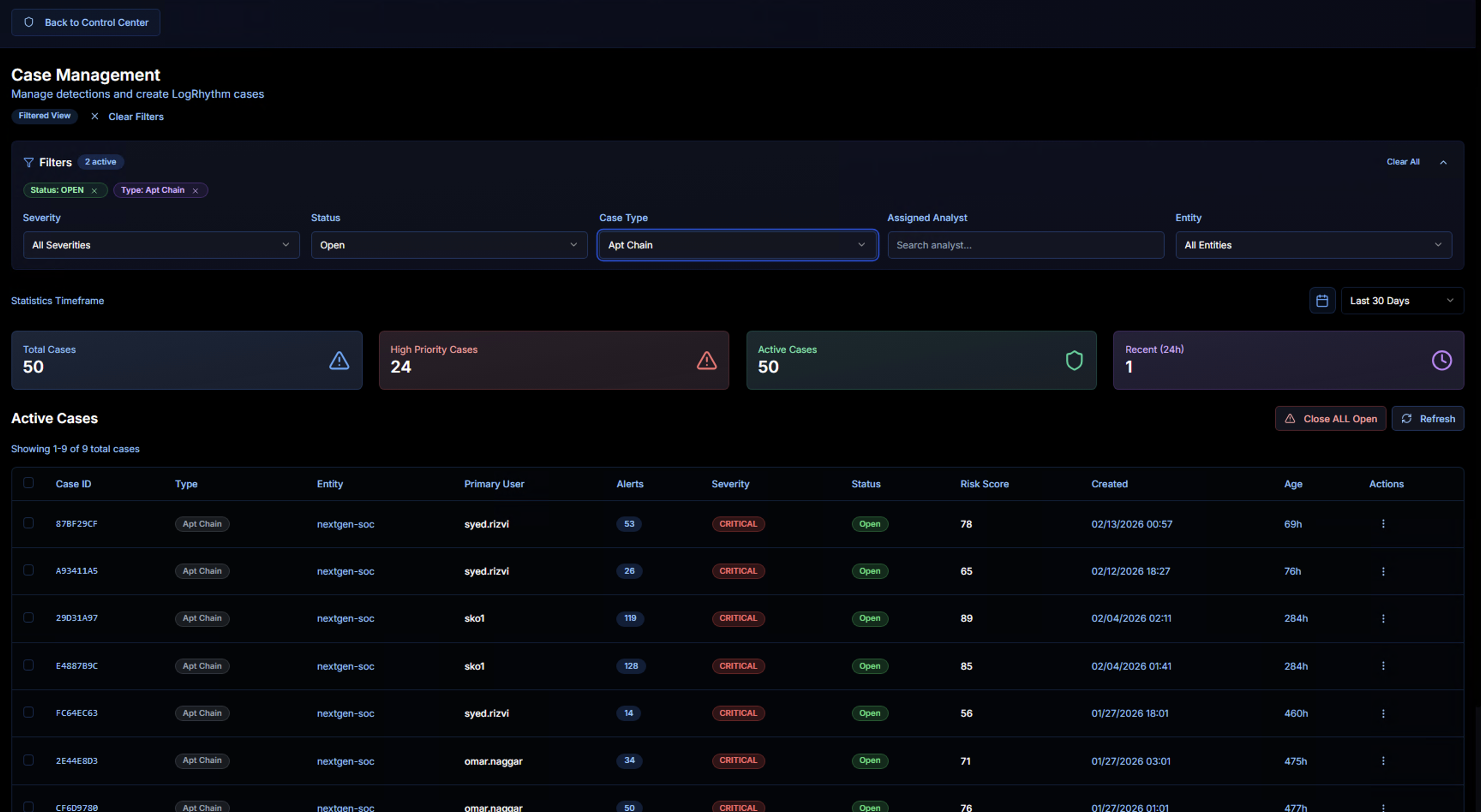Expand the Status dropdown showing Open
Image resolution: width=1481 pixels, height=812 pixels.
[448, 245]
